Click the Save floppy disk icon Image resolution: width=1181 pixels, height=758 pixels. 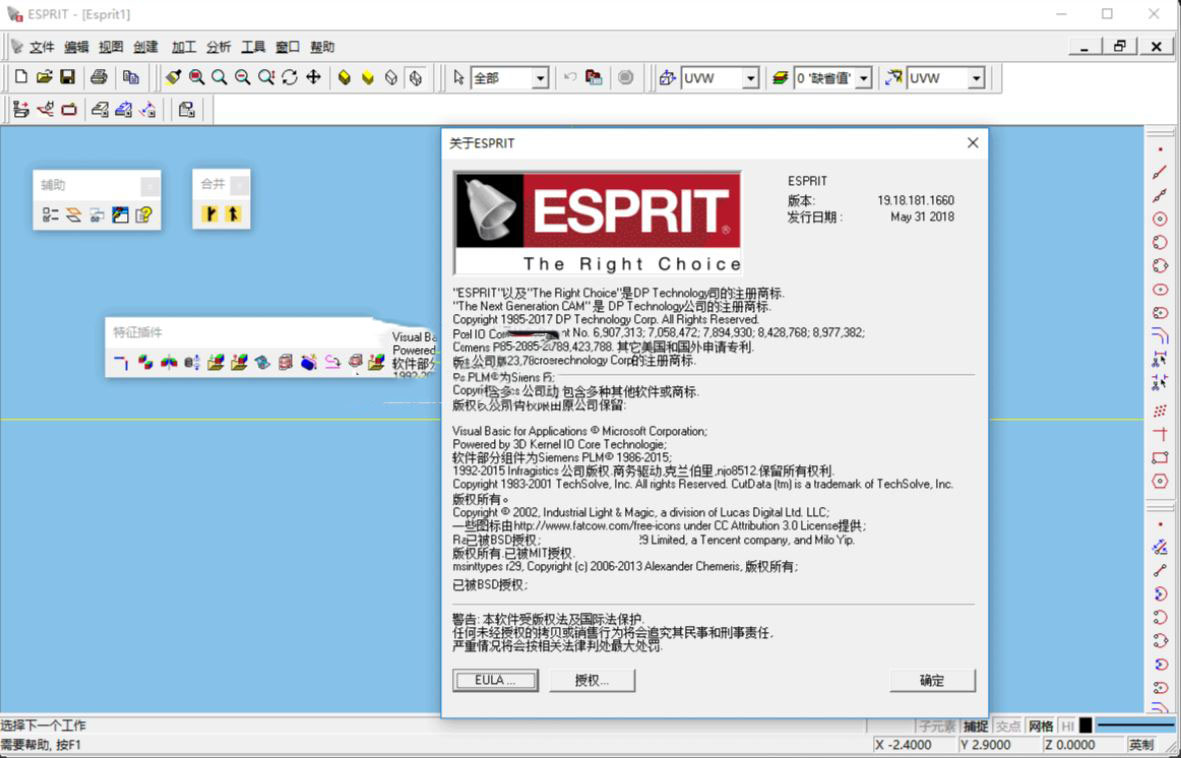[x=68, y=77]
